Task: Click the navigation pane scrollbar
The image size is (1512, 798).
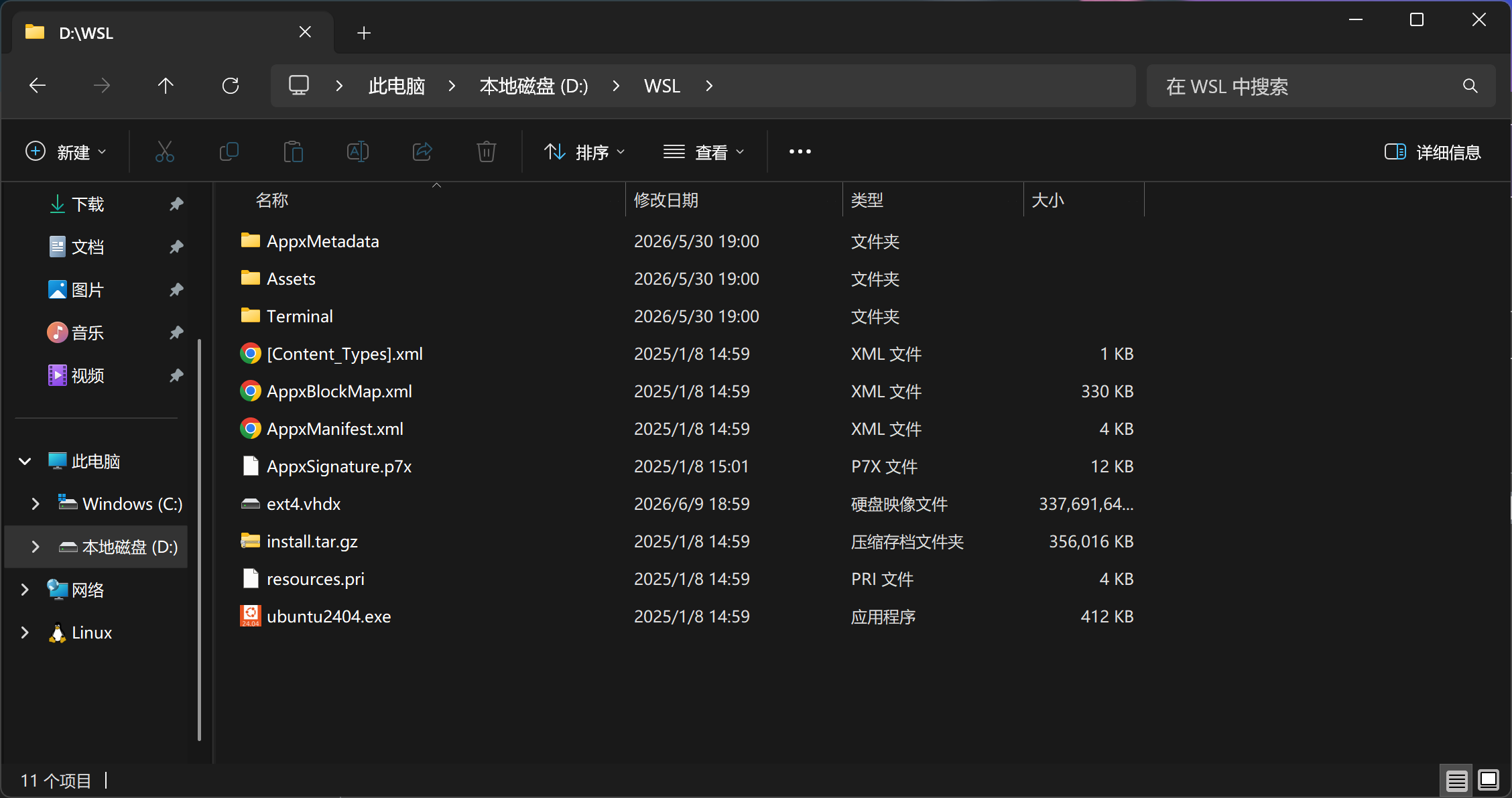Action: coord(199,539)
